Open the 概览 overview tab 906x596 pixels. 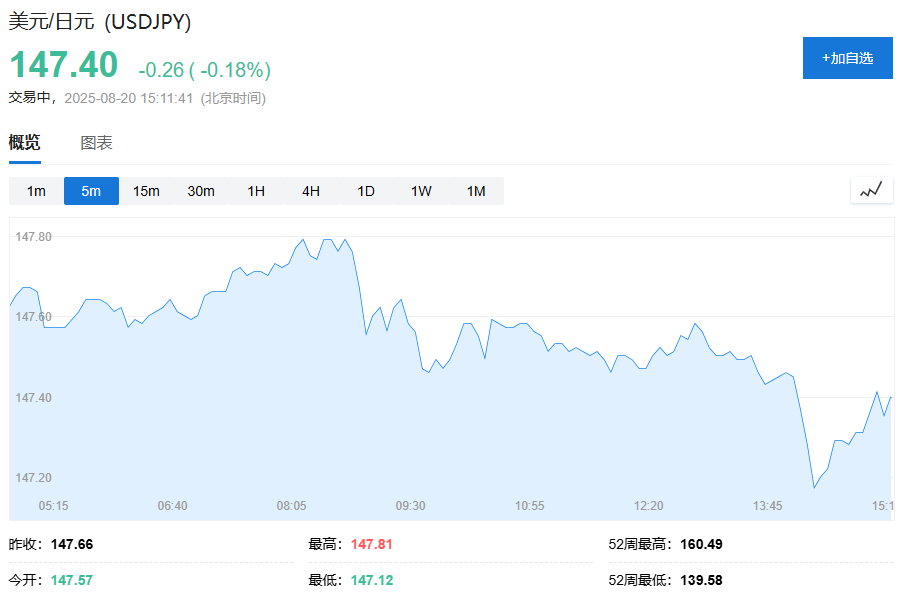pyautogui.click(x=24, y=142)
